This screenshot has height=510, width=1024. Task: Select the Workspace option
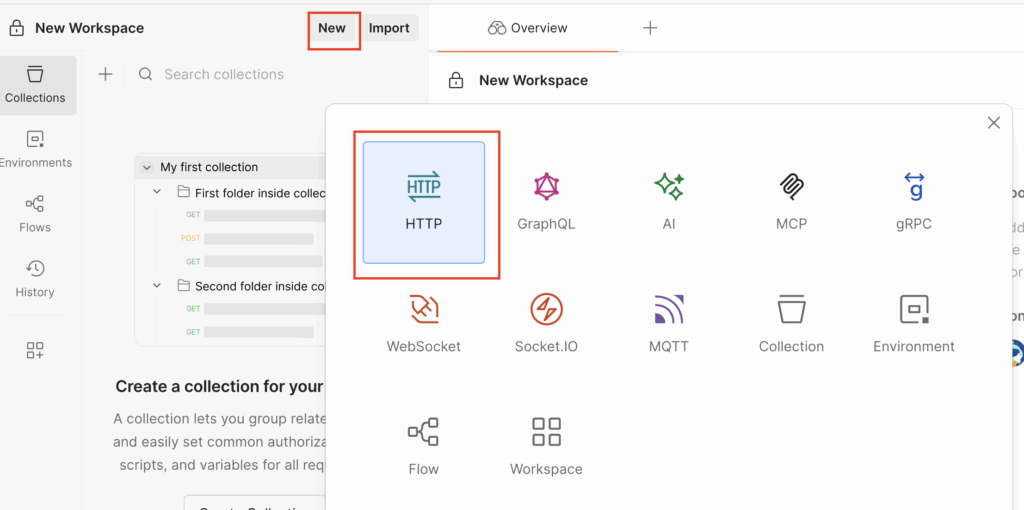pos(546,447)
